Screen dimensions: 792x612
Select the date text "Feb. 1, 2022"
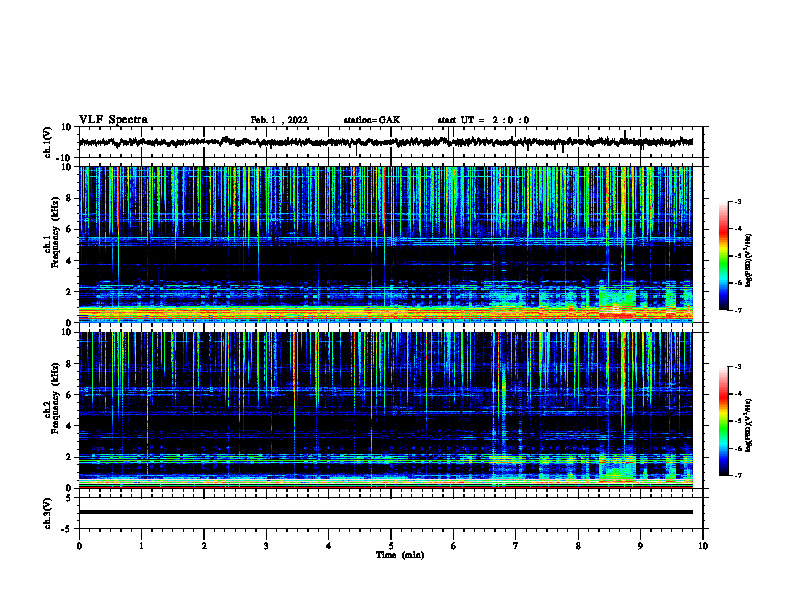(279, 120)
